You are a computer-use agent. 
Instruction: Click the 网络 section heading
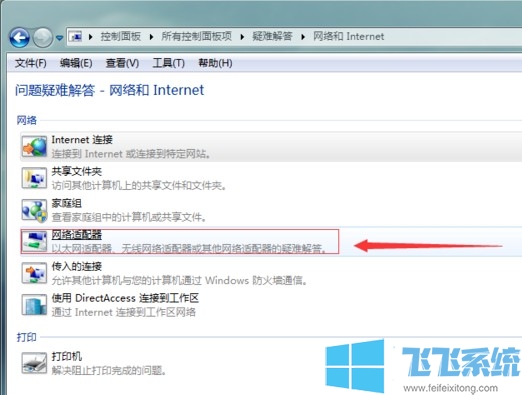tap(26, 120)
